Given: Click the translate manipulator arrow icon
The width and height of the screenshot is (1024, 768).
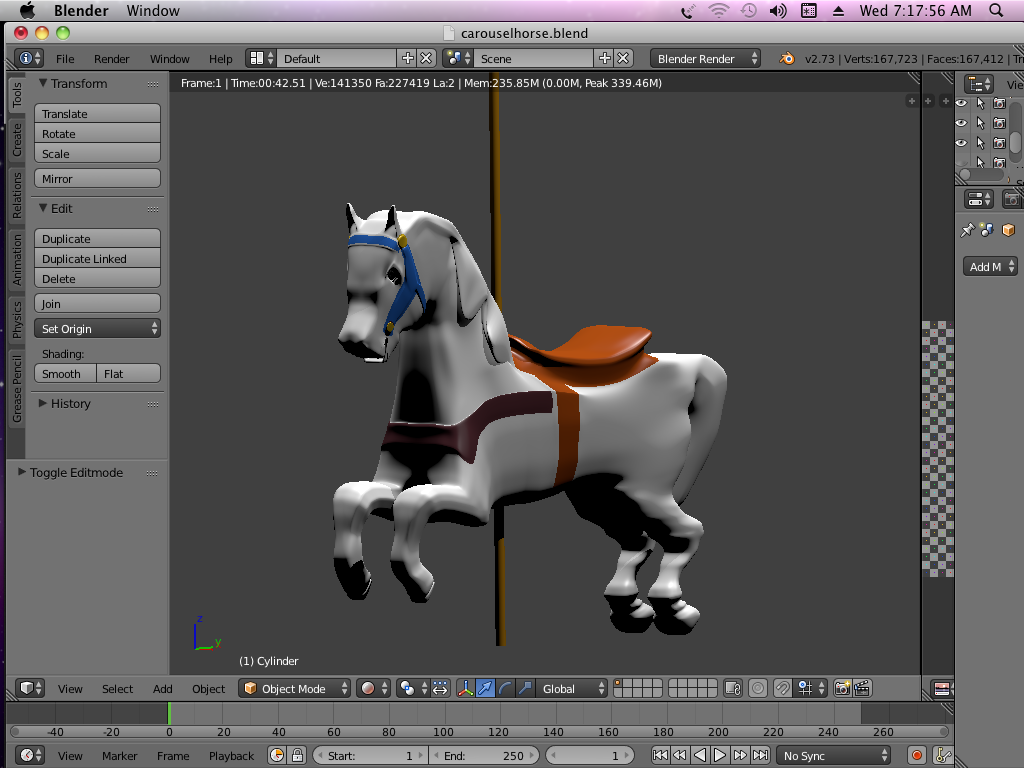Looking at the screenshot, I should [x=485, y=688].
